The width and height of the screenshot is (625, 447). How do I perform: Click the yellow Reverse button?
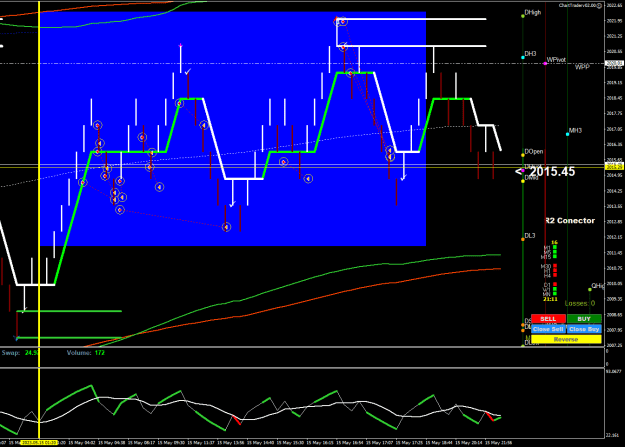566,339
